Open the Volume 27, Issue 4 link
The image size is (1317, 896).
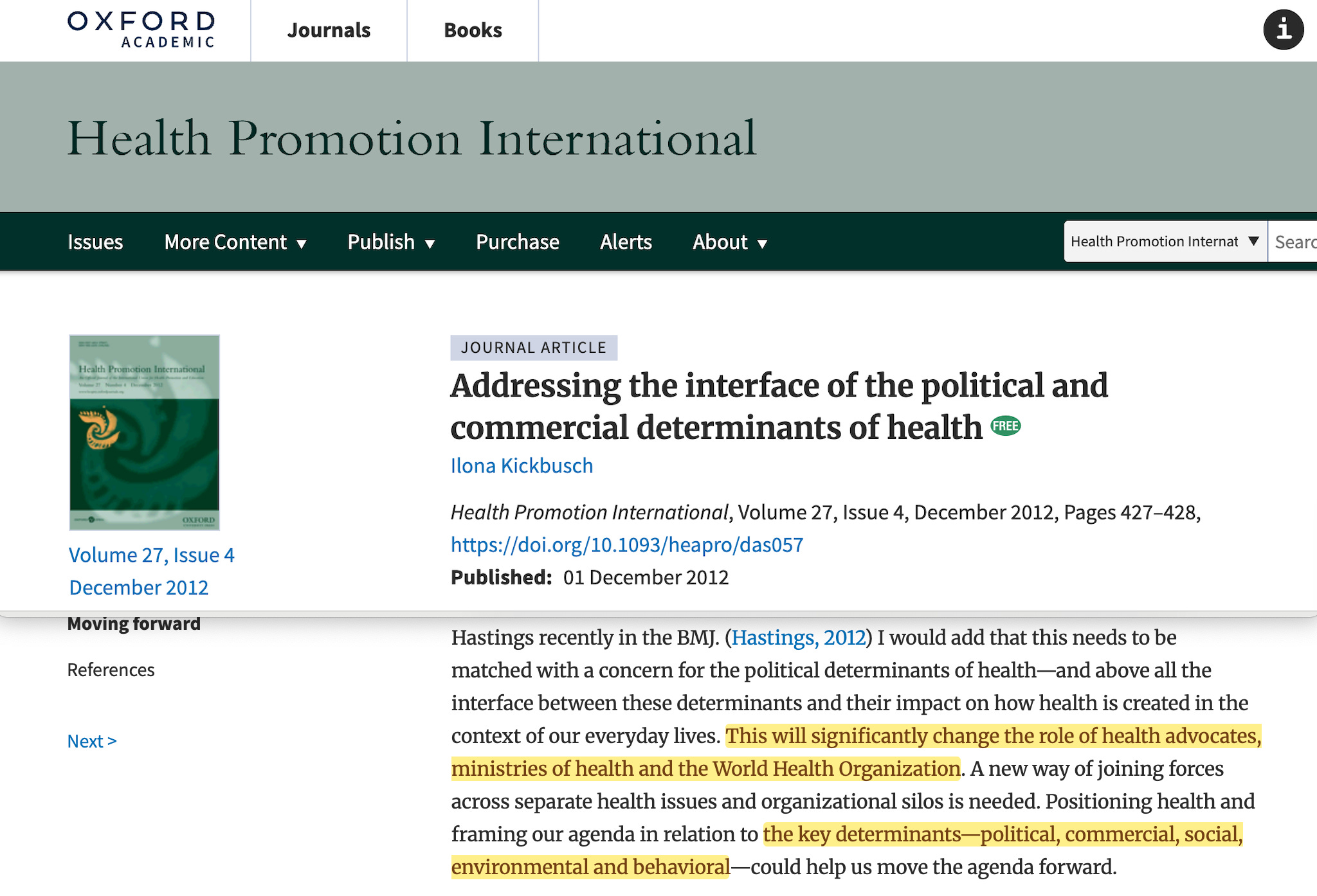click(x=152, y=555)
